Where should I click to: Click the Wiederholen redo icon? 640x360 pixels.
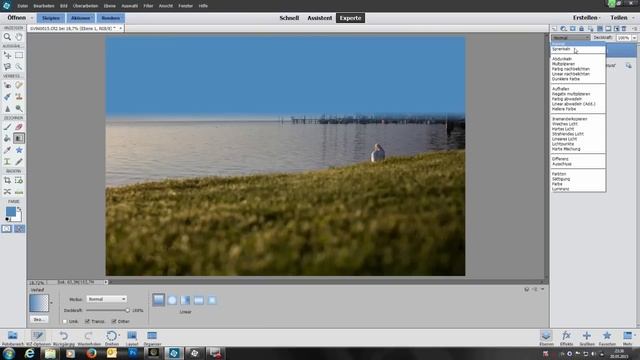tap(88, 336)
